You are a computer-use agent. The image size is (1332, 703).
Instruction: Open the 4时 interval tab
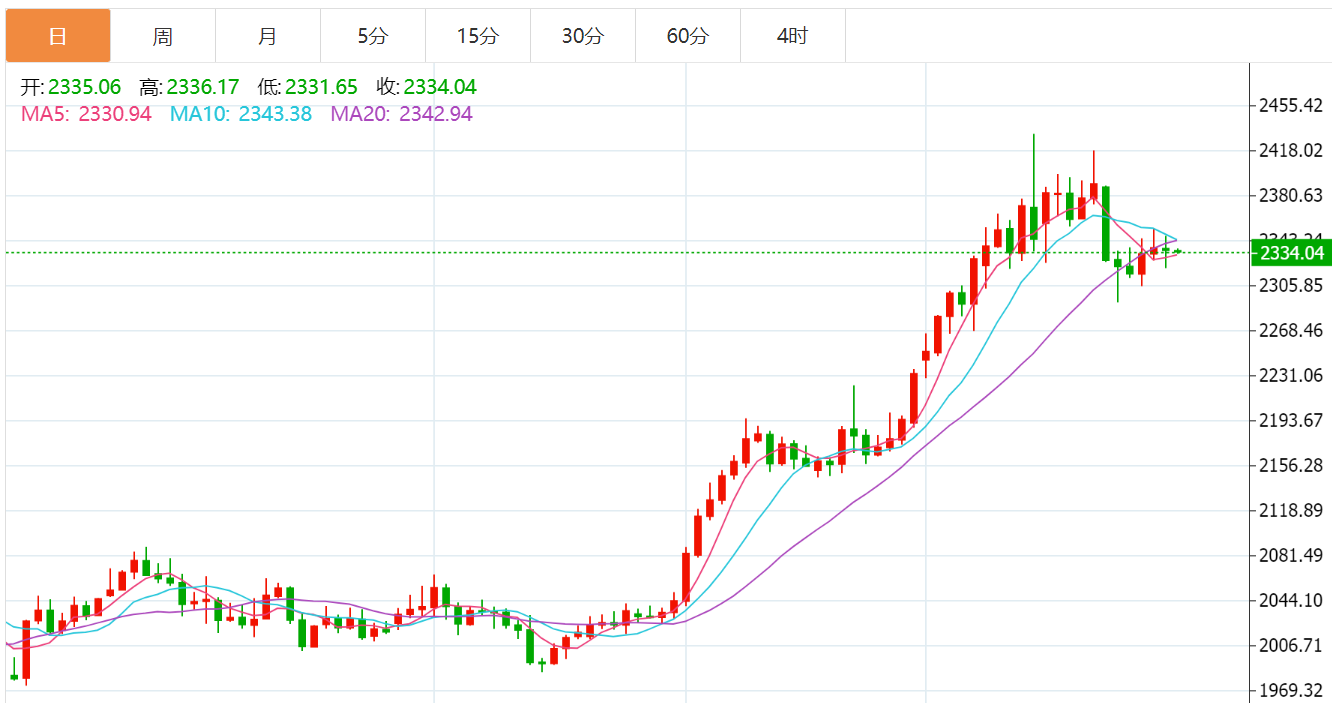(x=793, y=36)
